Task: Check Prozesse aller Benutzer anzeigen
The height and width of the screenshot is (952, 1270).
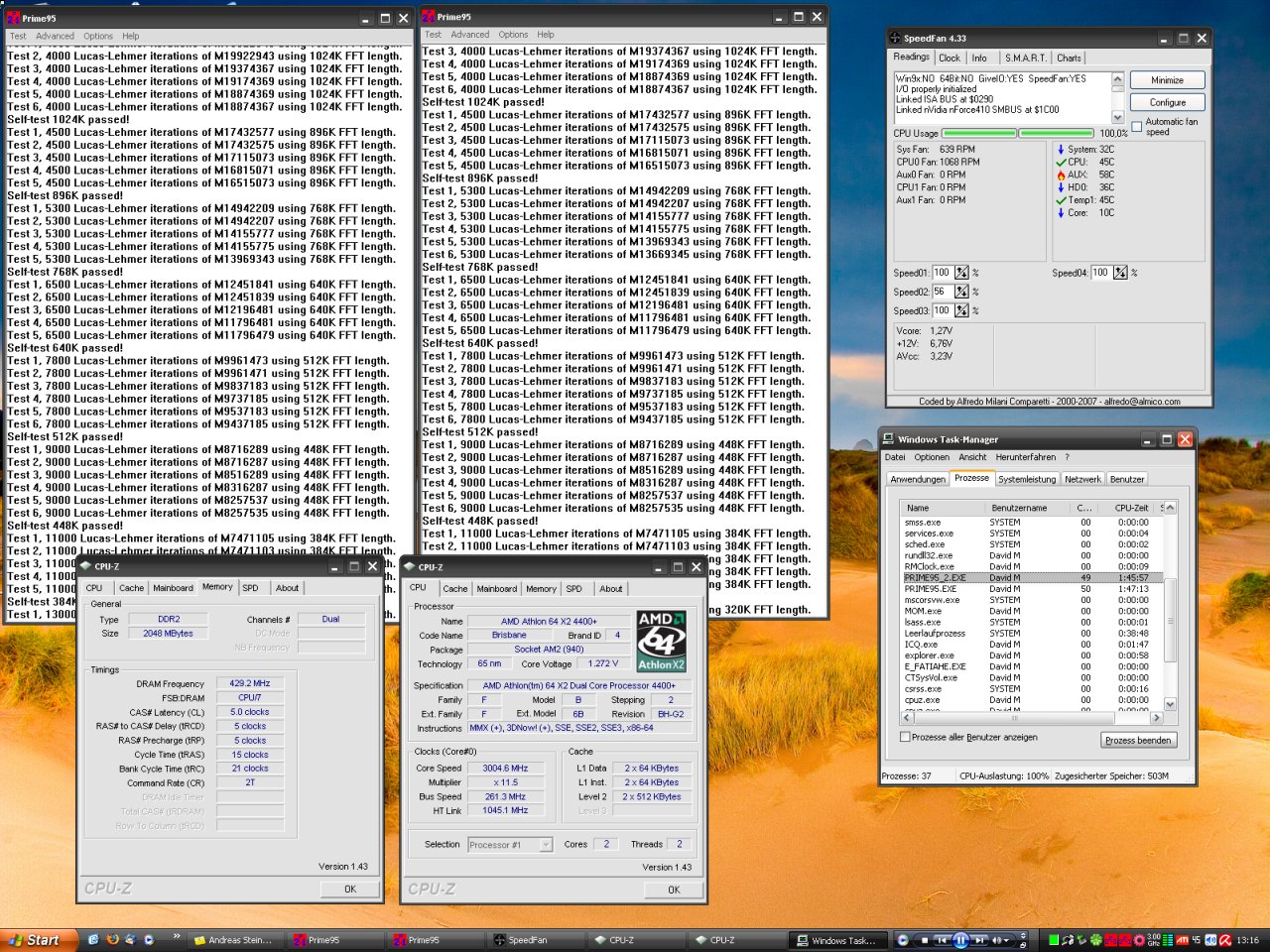Action: (905, 737)
